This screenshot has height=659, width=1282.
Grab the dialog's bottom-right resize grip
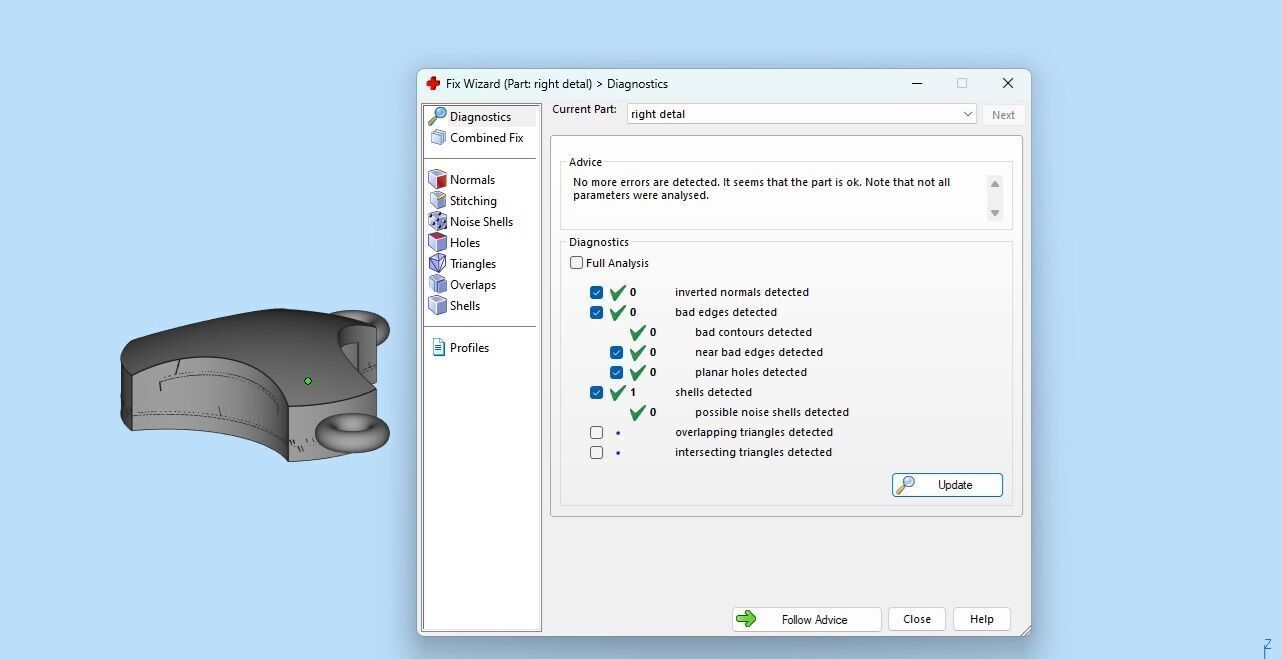1024,630
